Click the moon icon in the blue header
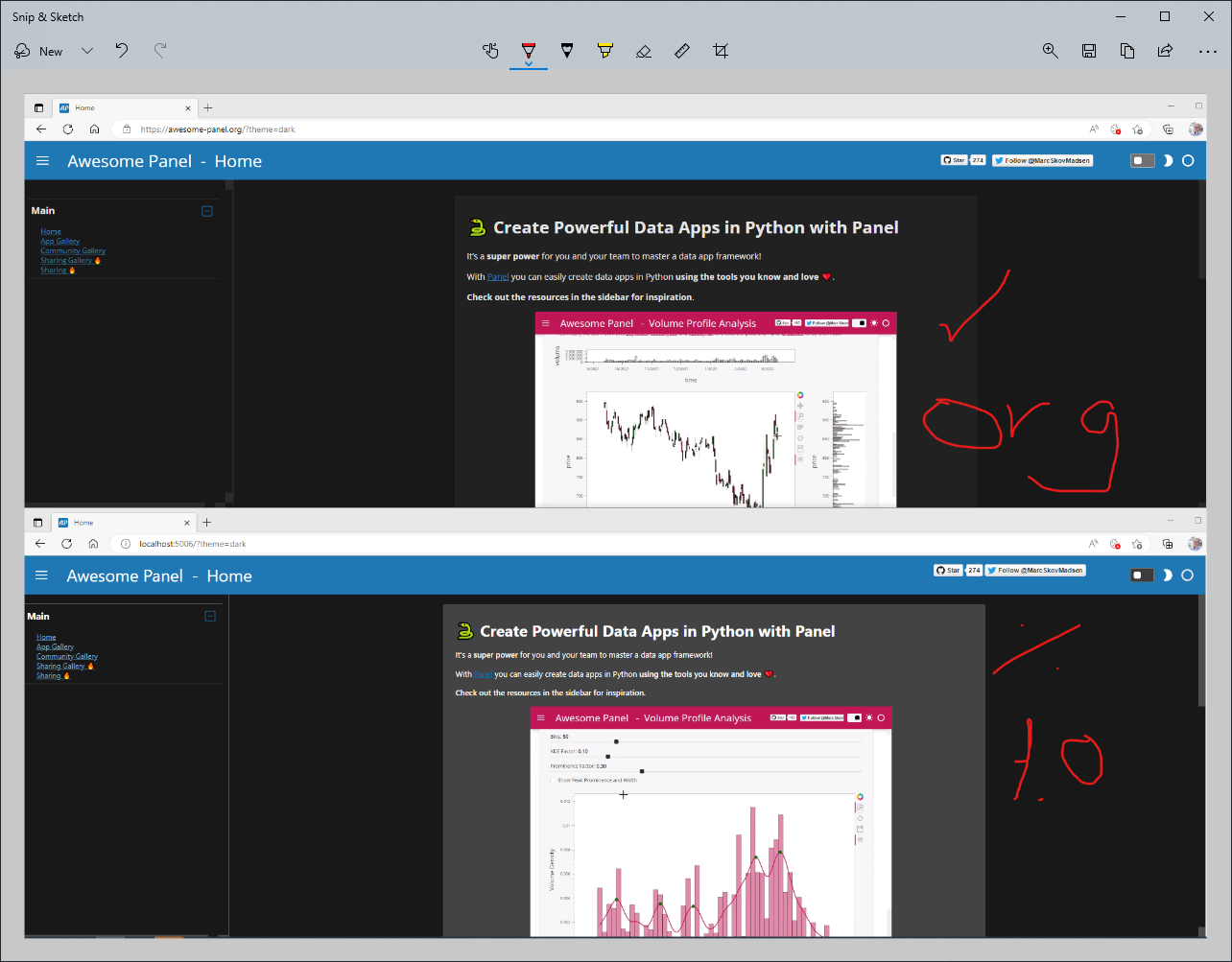This screenshot has width=1232, height=962. [1168, 160]
